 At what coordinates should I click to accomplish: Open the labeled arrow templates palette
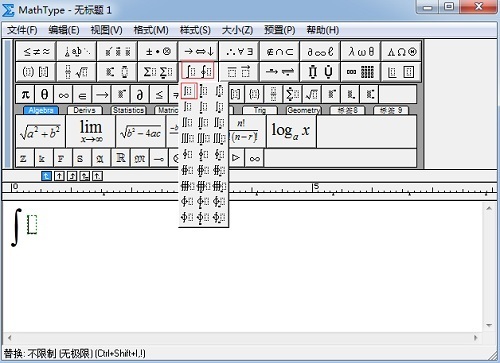(280, 72)
